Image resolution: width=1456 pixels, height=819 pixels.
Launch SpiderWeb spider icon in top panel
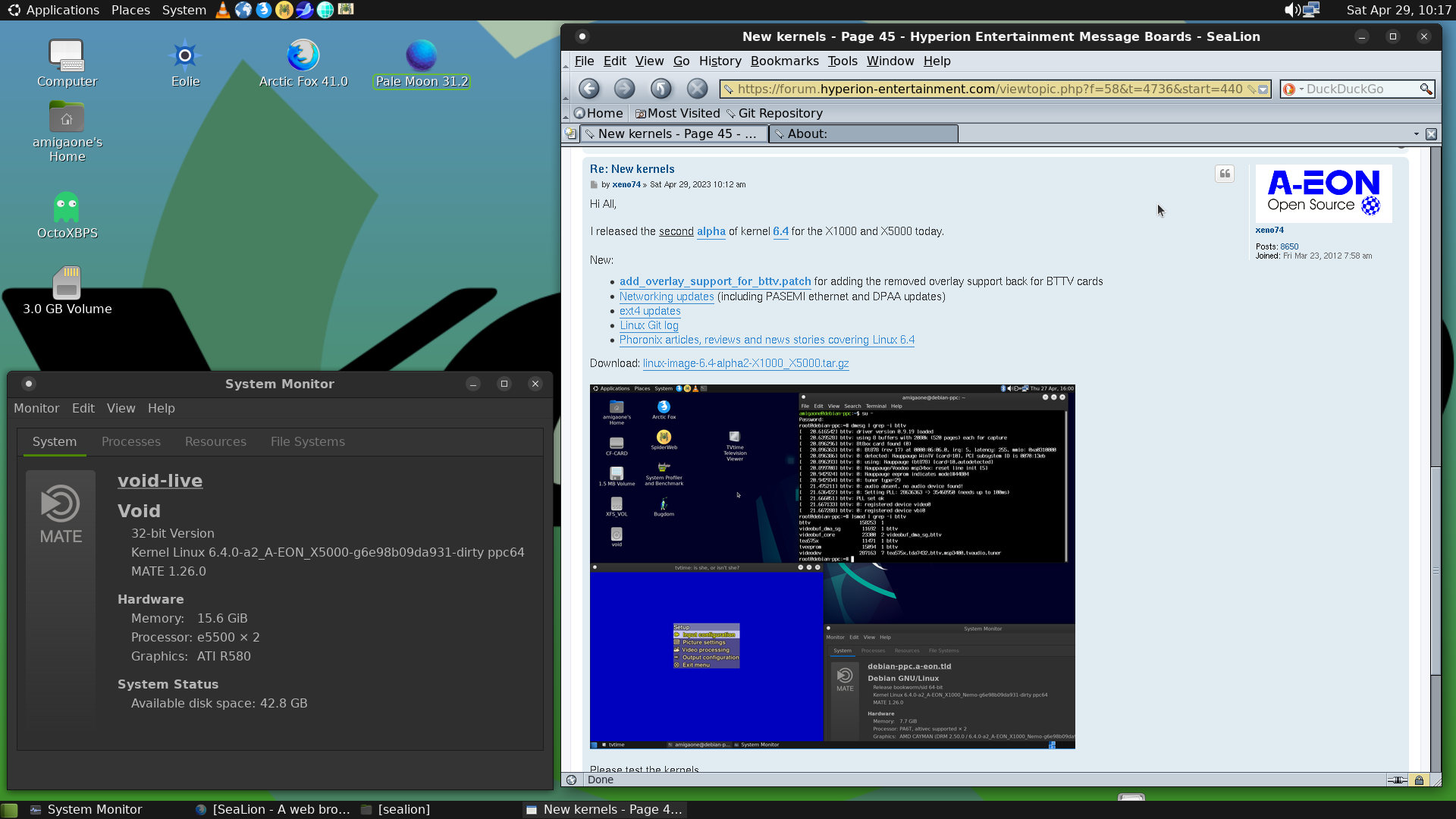click(x=284, y=10)
